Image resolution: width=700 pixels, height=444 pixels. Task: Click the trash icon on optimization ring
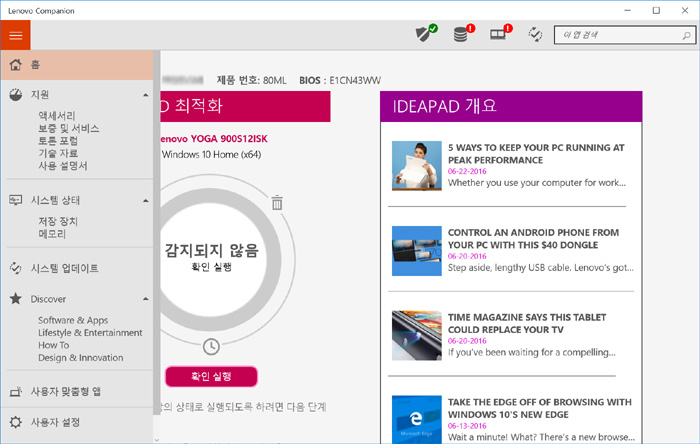tap(277, 203)
